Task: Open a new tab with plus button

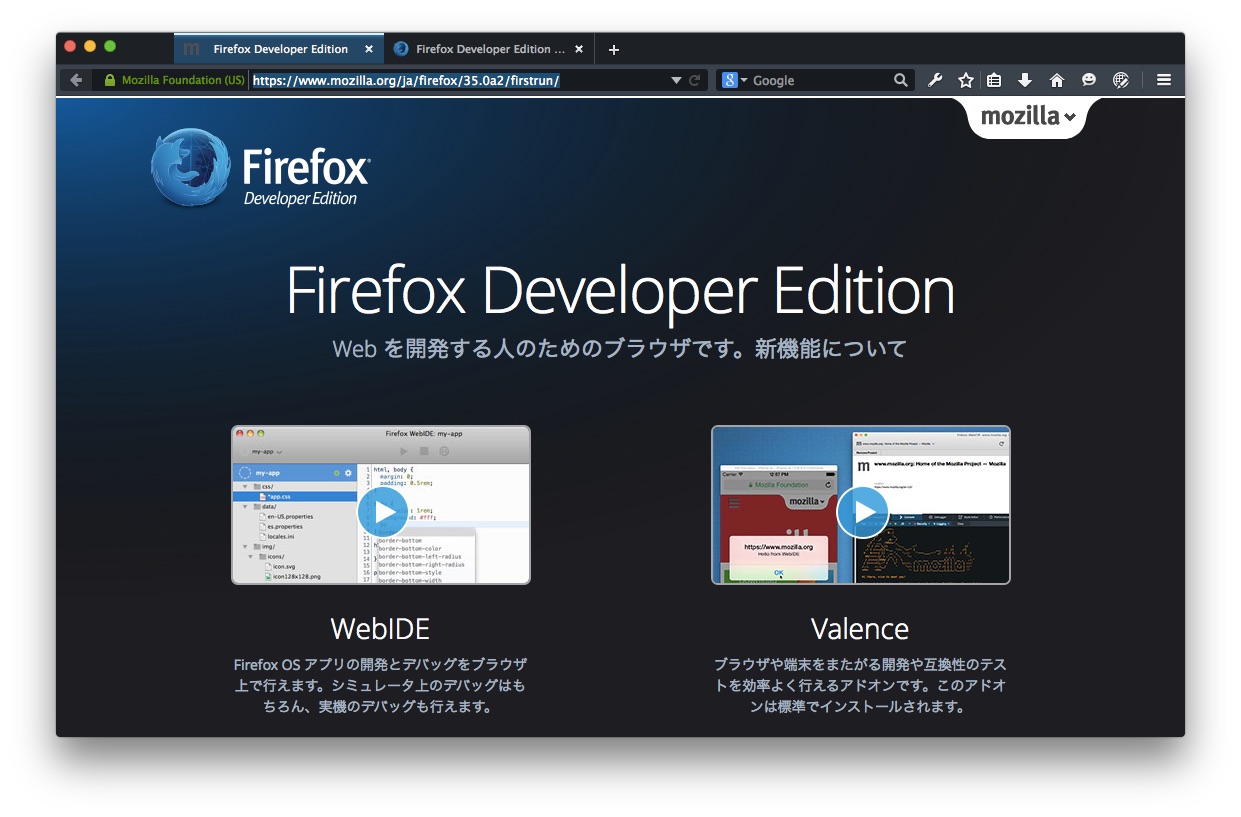Action: [x=614, y=49]
